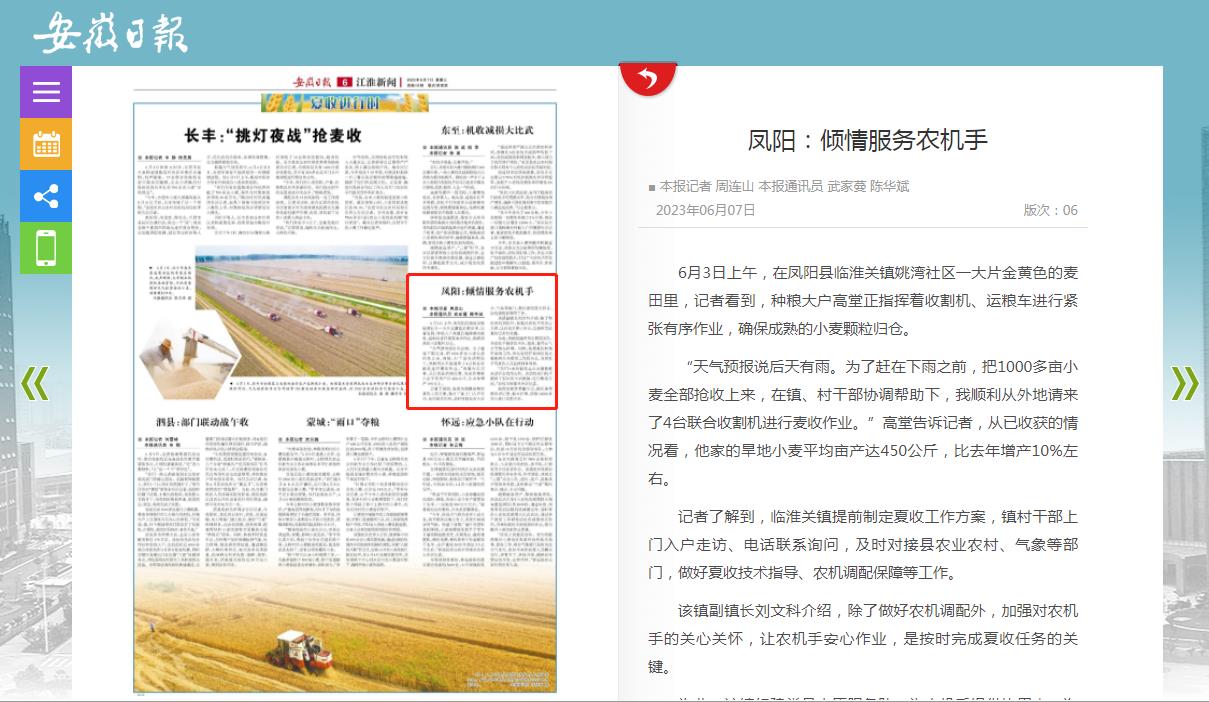Screen dimensions: 1209x702
Task: Click the blue share icon
Action: pyautogui.click(x=46, y=196)
